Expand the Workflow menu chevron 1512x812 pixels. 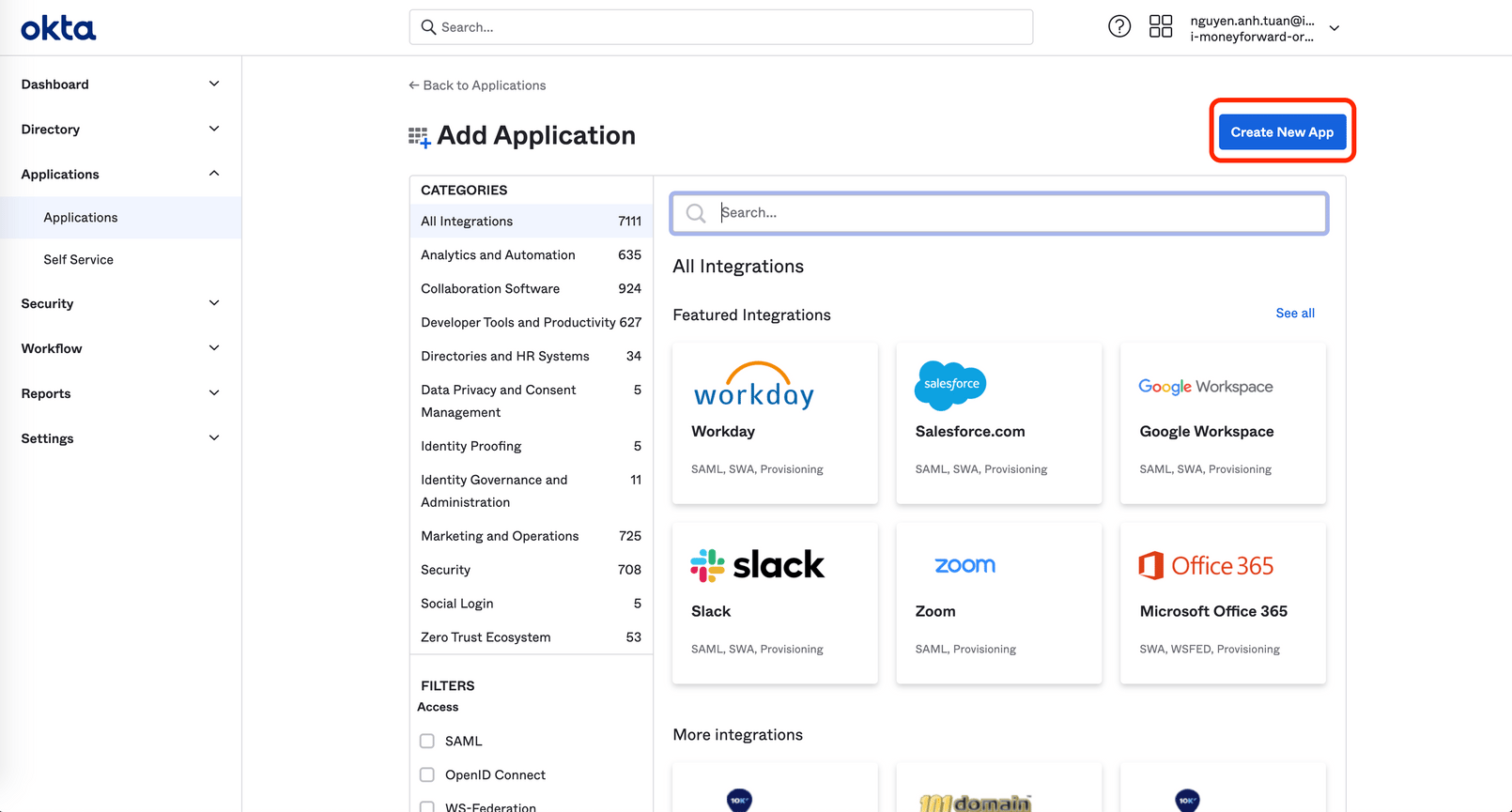pos(214,348)
